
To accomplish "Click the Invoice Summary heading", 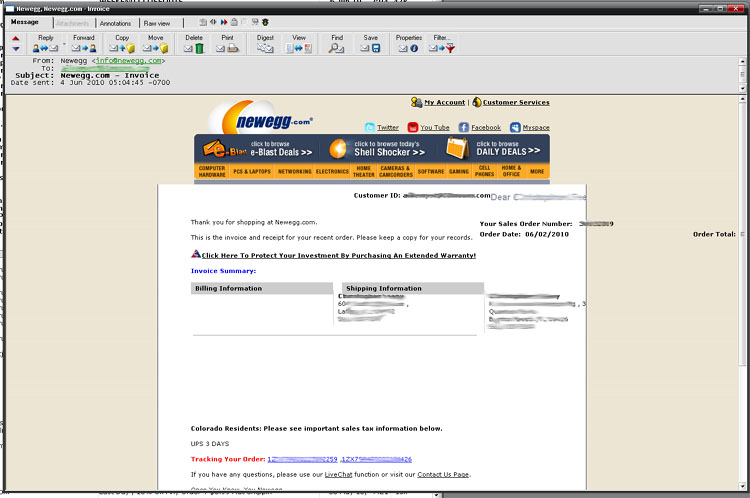I will coord(223,271).
